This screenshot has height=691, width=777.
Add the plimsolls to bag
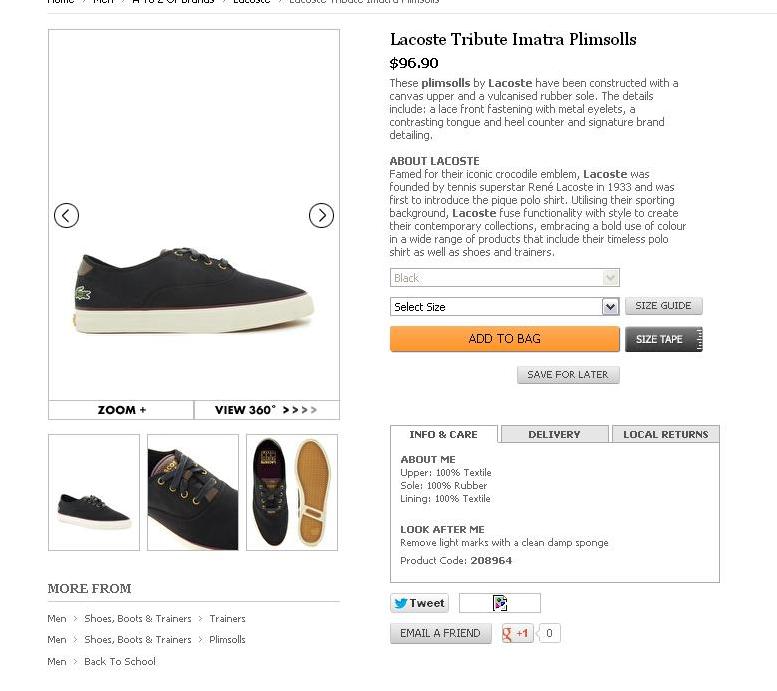[x=504, y=339]
